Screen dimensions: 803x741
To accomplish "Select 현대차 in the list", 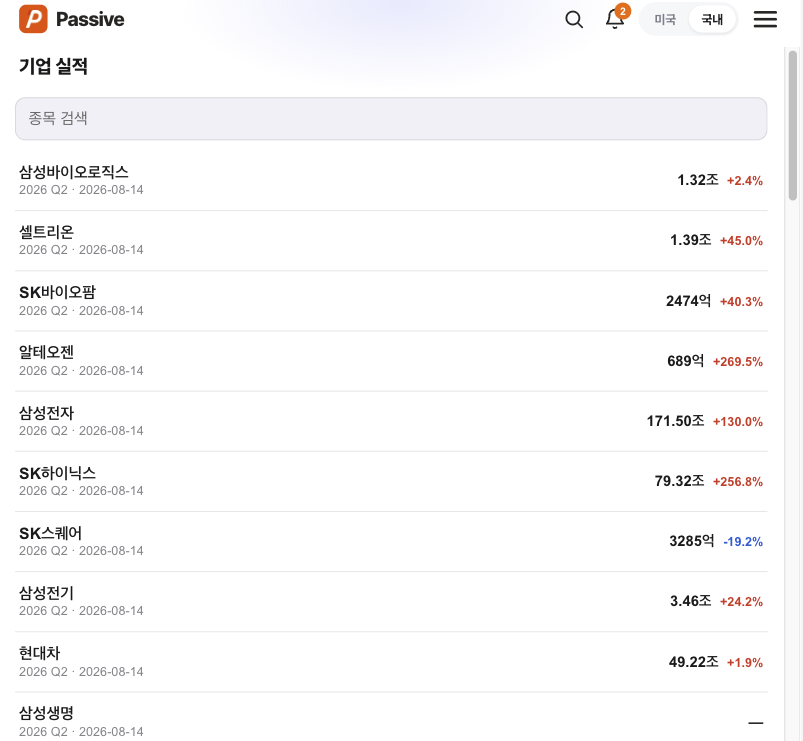I will pyautogui.click(x=391, y=662).
